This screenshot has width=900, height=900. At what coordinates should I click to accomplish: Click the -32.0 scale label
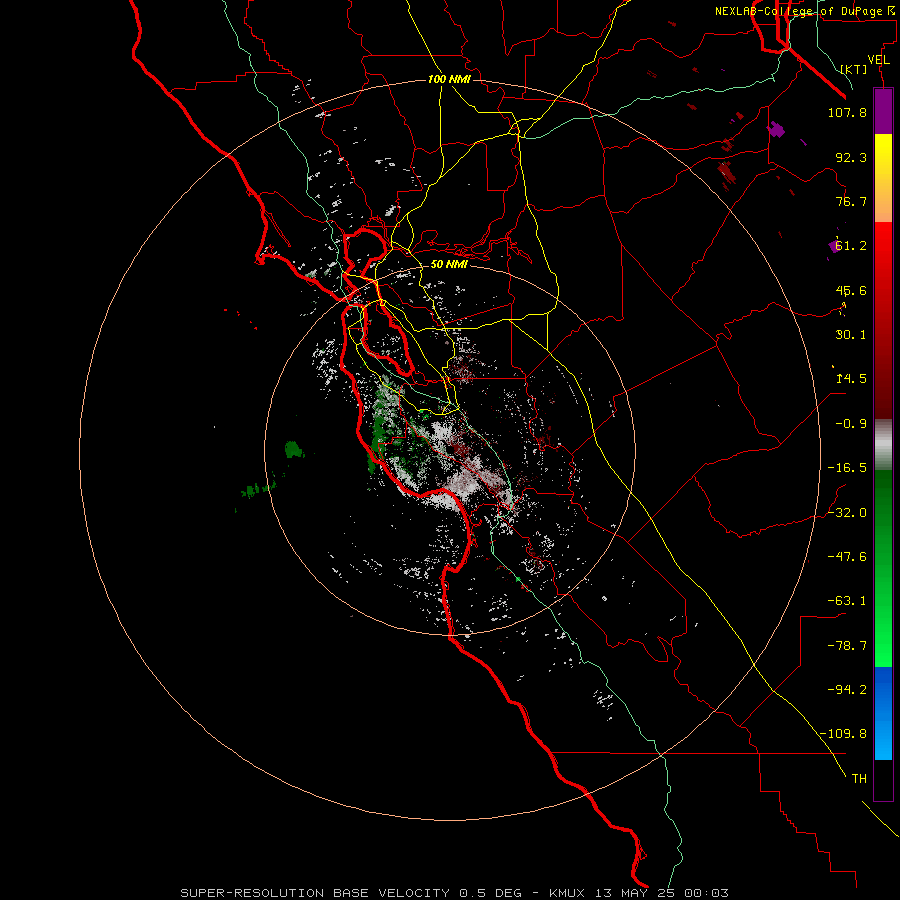point(847,513)
